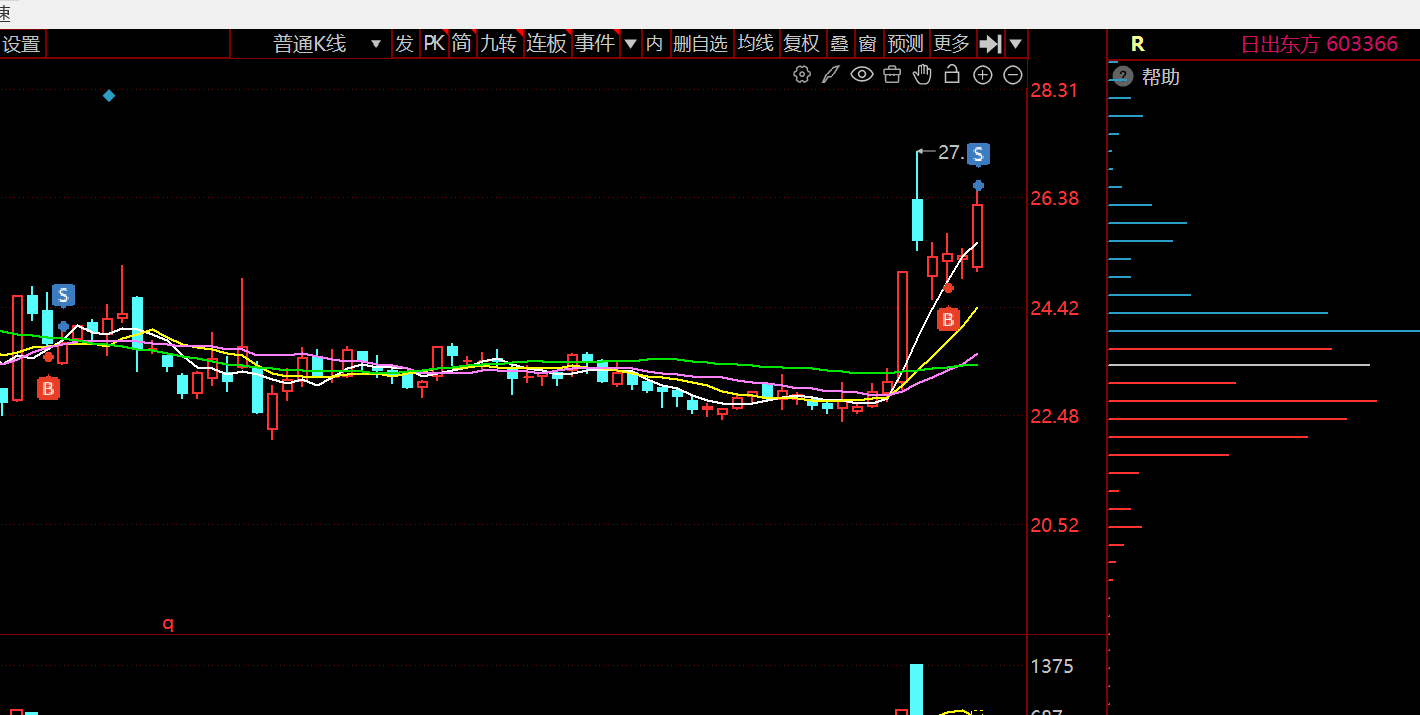Zoom out with the minus circle icon
The height and width of the screenshot is (715, 1420).
tap(1013, 75)
